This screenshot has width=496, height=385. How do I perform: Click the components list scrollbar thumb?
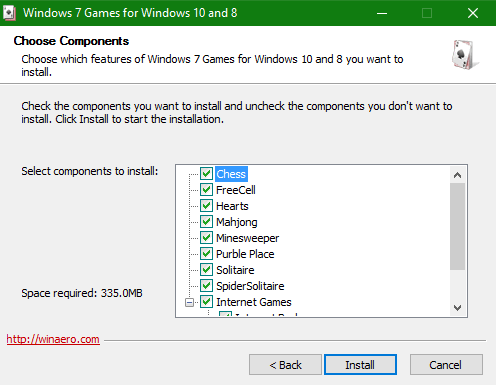click(457, 226)
